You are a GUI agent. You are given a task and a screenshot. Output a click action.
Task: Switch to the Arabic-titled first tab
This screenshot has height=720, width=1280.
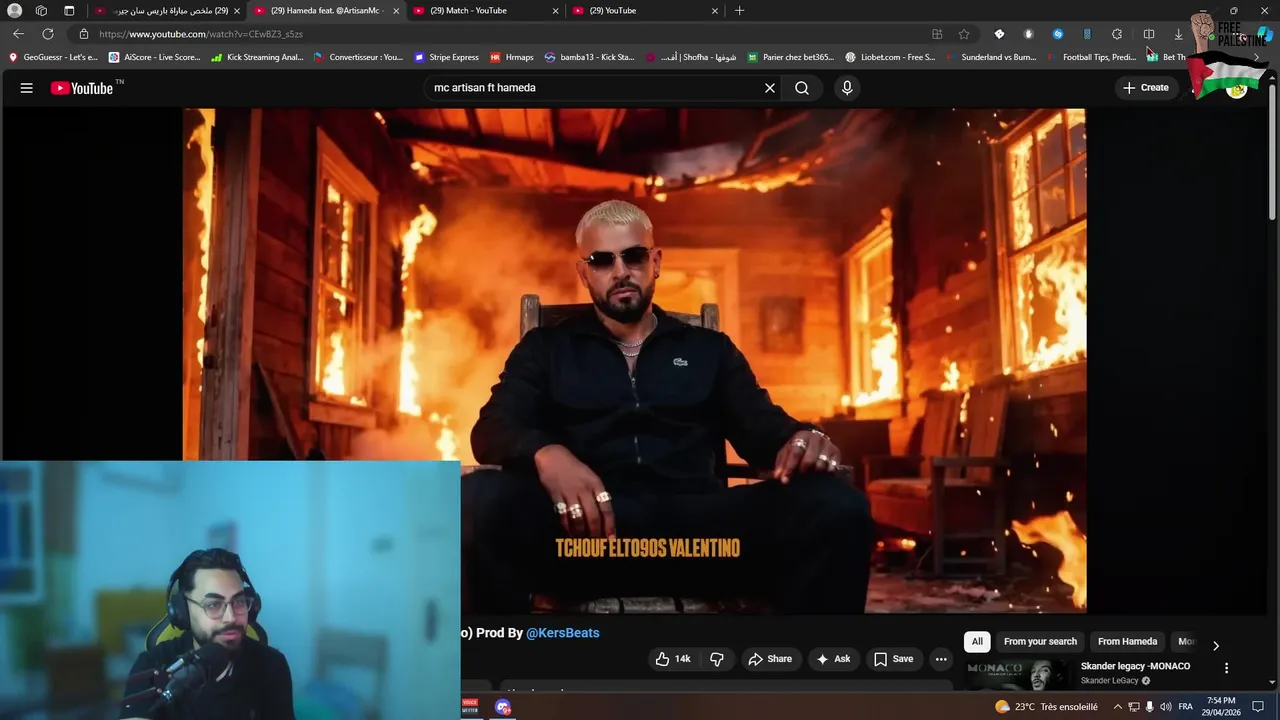(x=165, y=10)
